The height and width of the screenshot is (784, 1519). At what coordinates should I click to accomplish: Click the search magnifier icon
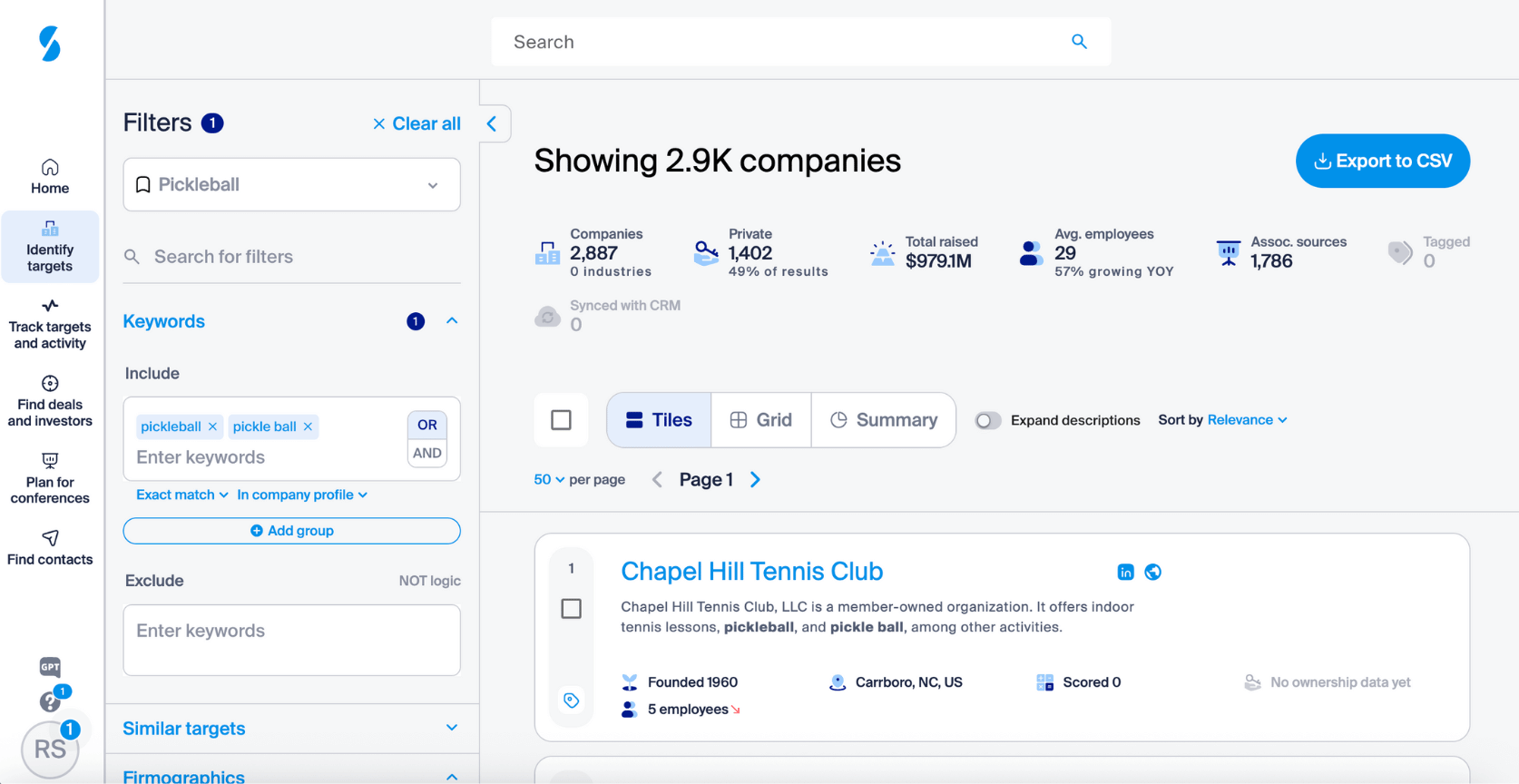[x=1079, y=42]
